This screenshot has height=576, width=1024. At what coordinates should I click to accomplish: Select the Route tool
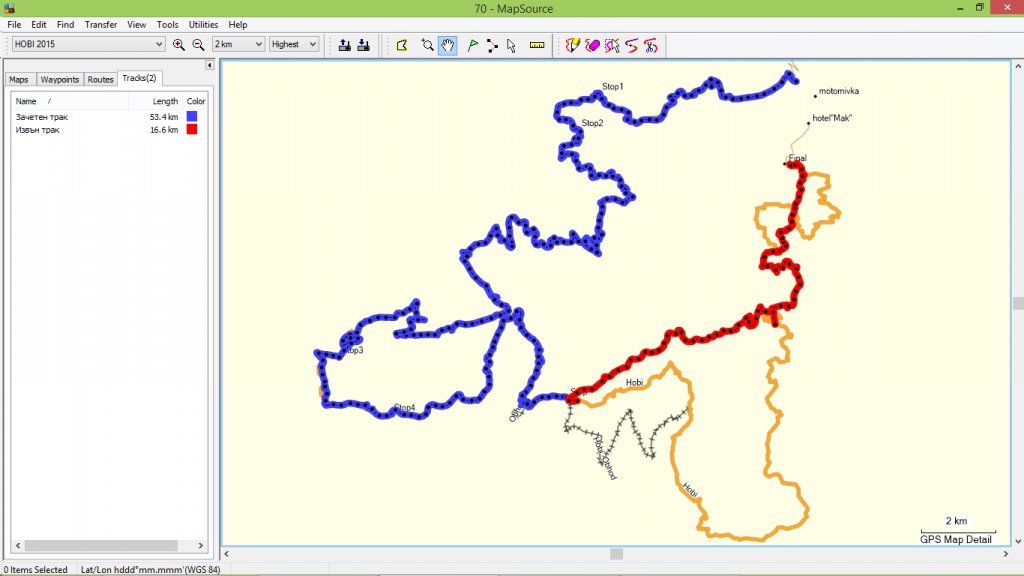tap(492, 45)
